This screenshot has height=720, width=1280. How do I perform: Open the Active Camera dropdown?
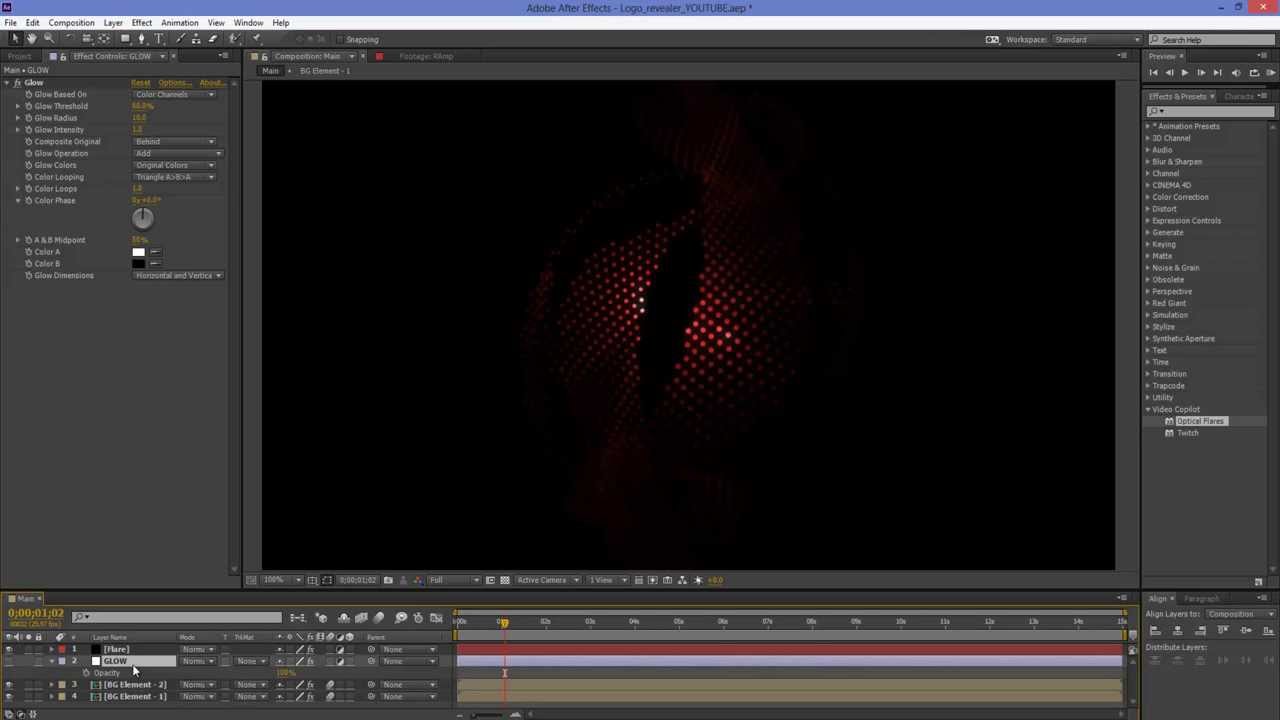[546, 580]
